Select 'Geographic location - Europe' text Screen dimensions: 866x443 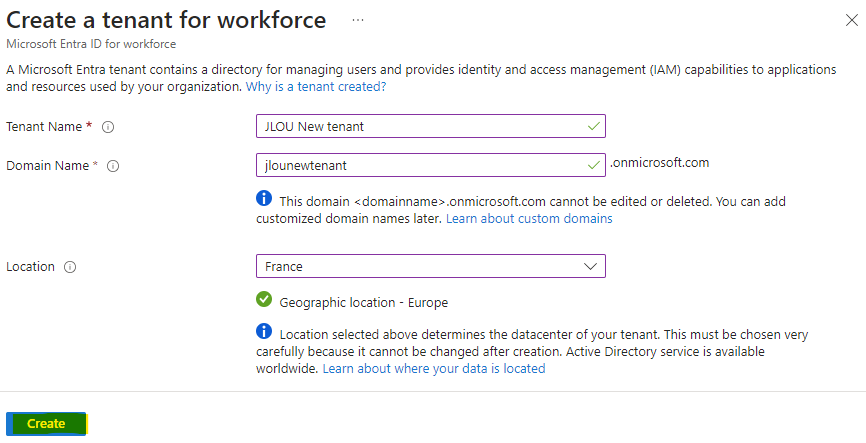[363, 303]
